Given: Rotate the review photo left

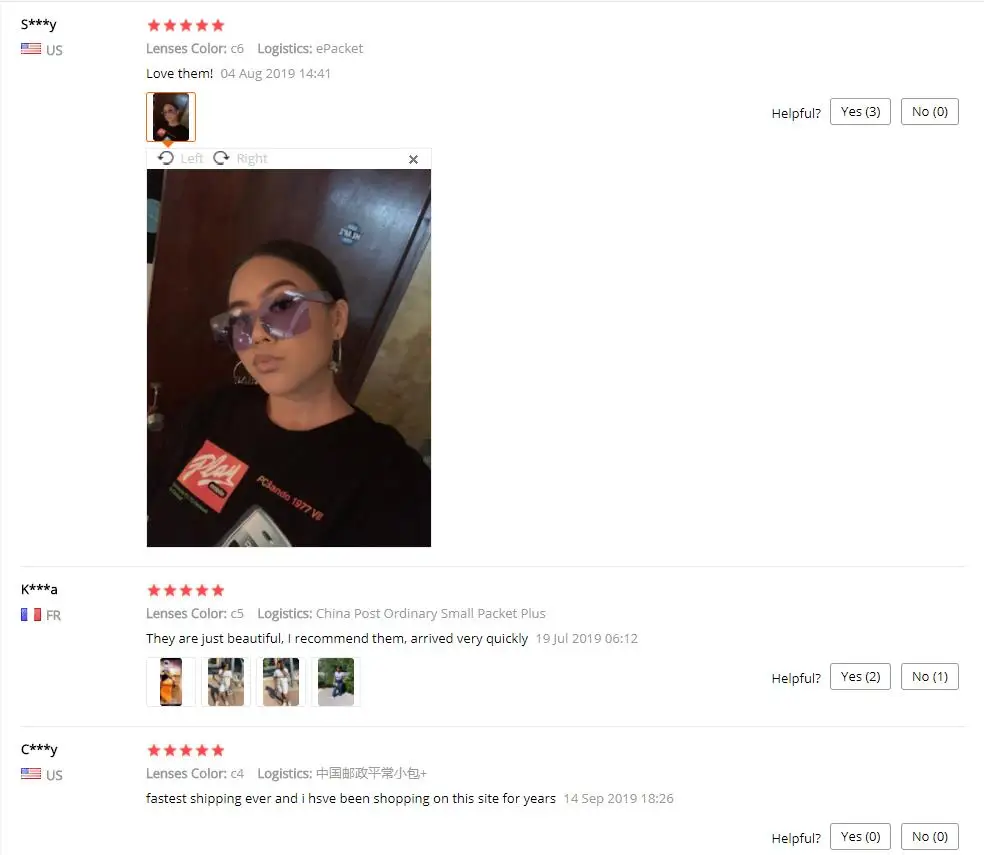Looking at the screenshot, I should [x=180, y=158].
